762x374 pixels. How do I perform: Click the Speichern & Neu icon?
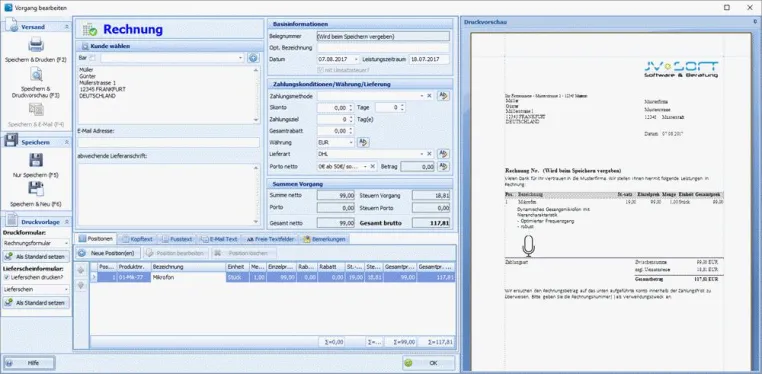(x=36, y=189)
